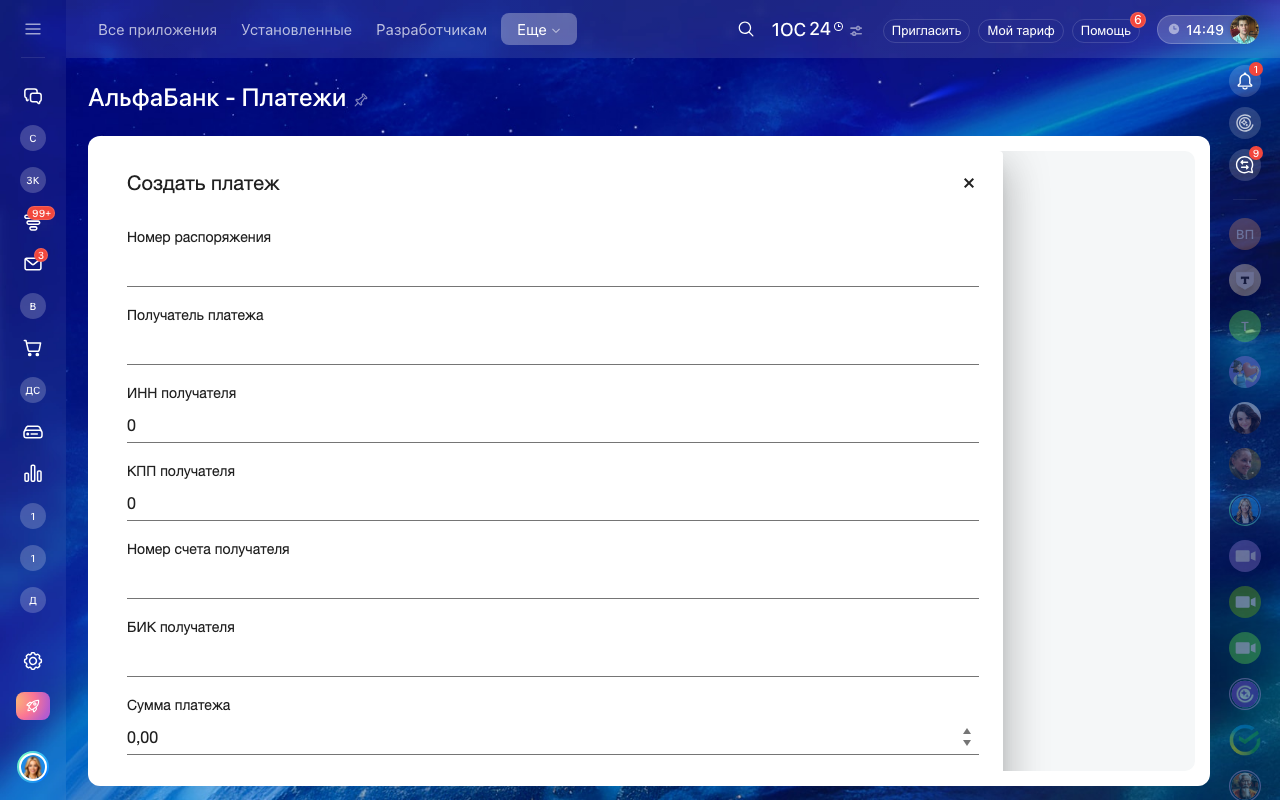Open the Все приложения tab

point(157,30)
